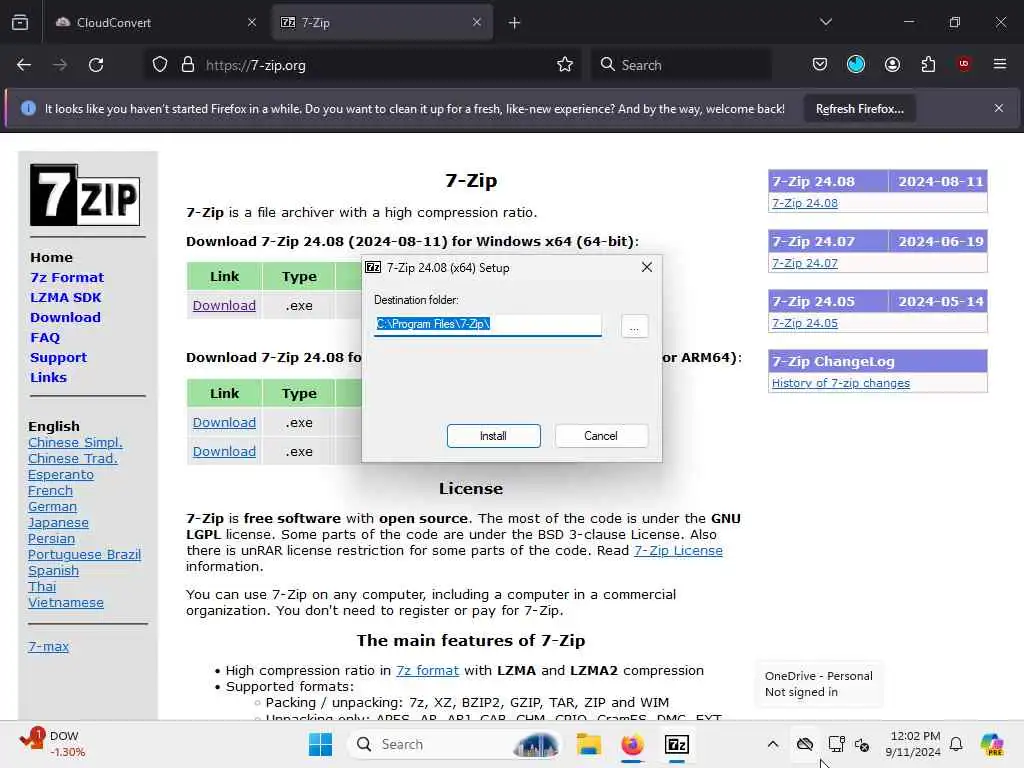Go back with the browser back arrow
Screen dimensions: 1024x768
pyautogui.click(x=24, y=65)
